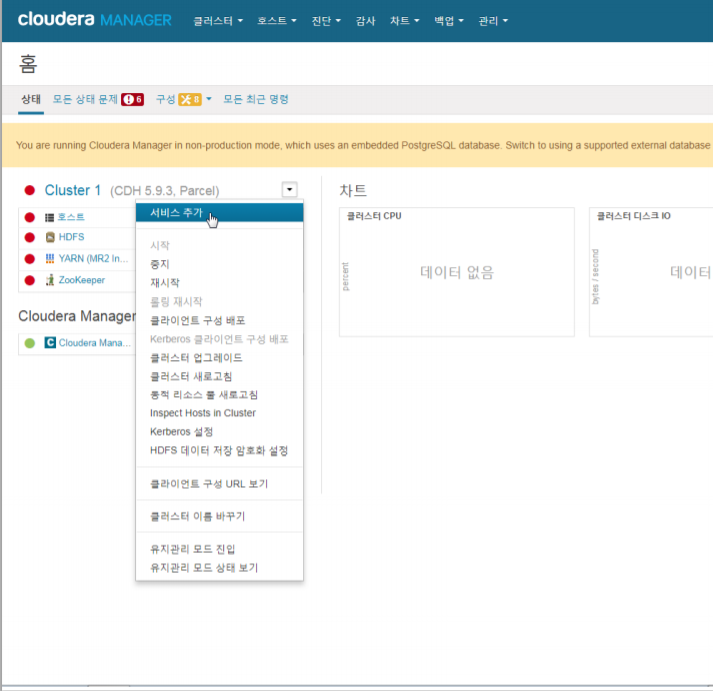Open the 관리 navigation dropdown
The width and height of the screenshot is (713, 691).
coord(493,20)
